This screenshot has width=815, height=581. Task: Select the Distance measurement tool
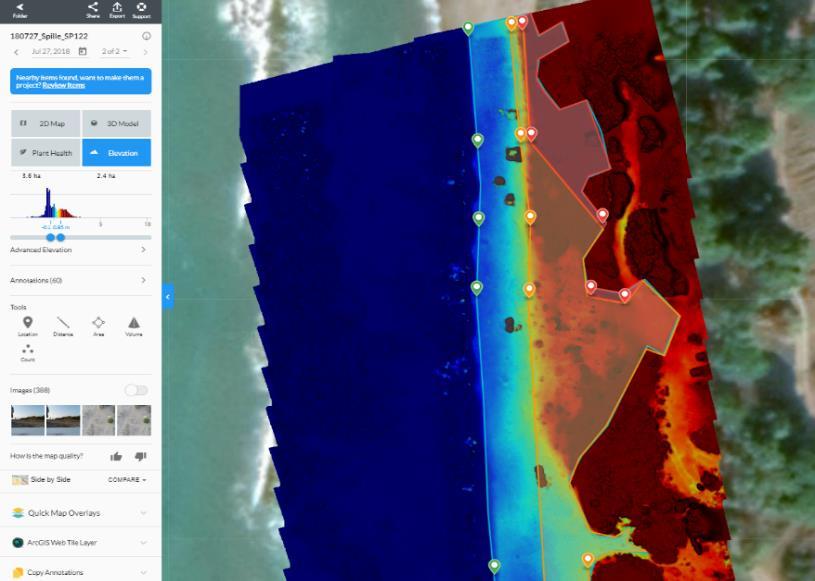click(x=63, y=326)
